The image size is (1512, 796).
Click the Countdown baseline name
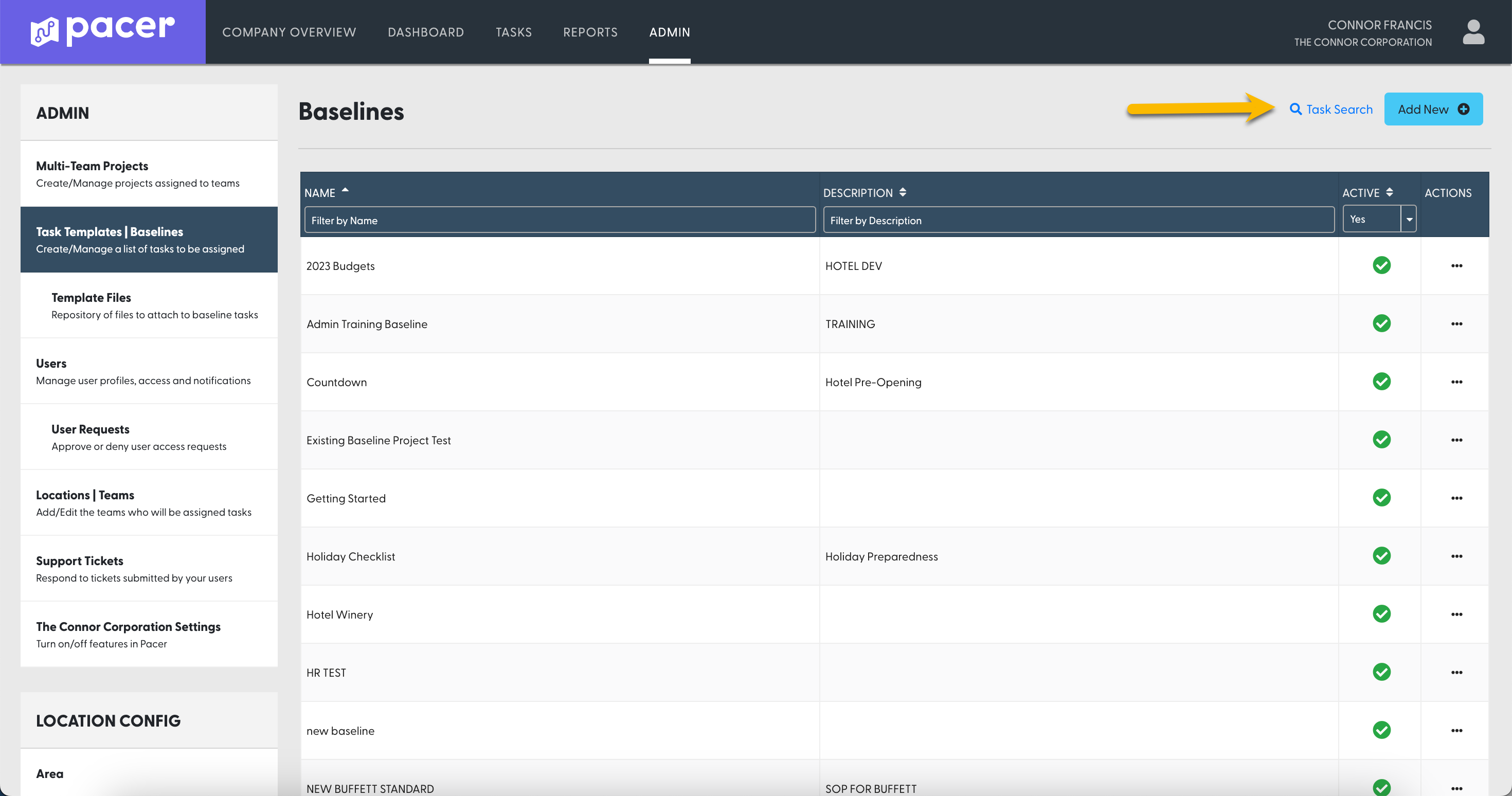coord(336,382)
